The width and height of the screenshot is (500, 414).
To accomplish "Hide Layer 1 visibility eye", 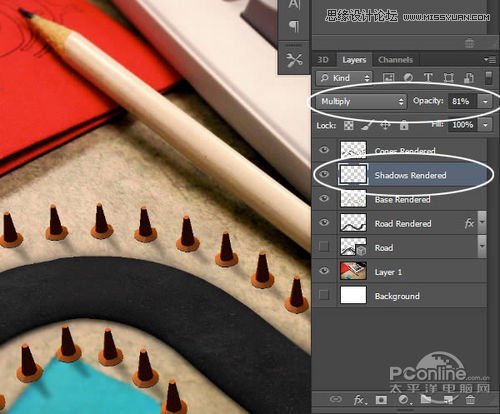I will coord(324,271).
